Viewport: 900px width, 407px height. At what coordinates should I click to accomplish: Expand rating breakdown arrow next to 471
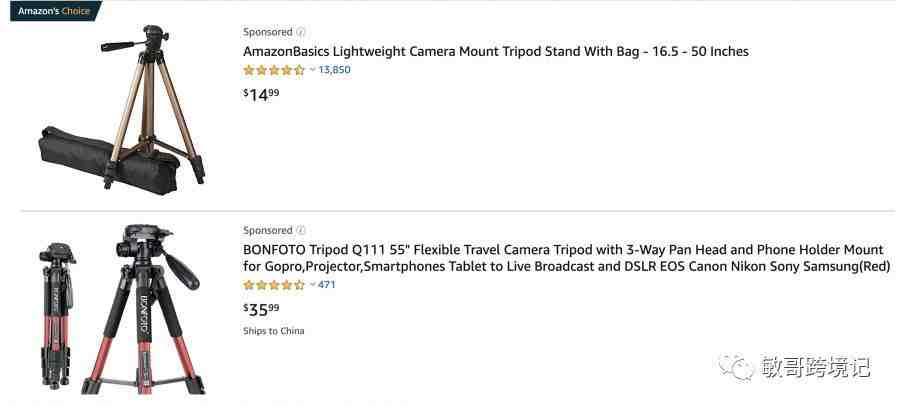[x=312, y=284]
